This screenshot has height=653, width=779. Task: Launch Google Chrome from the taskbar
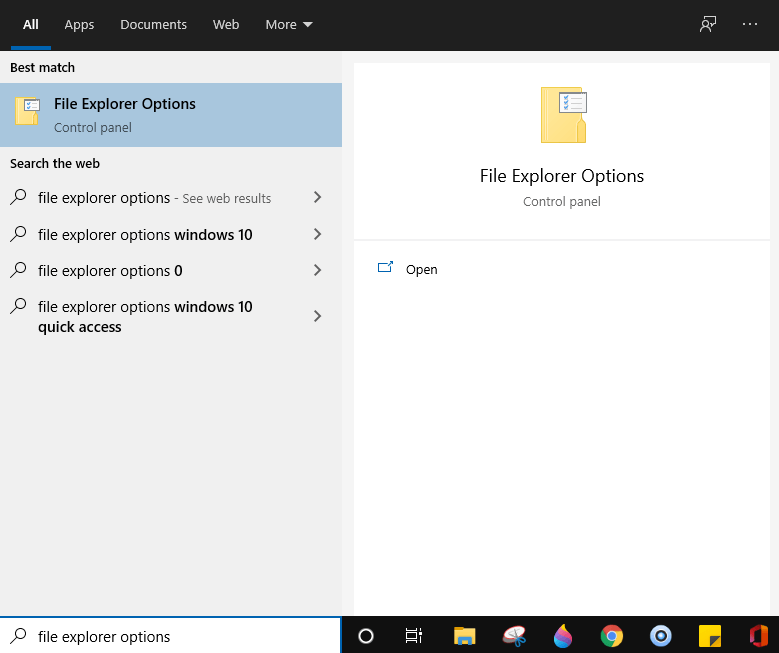612,636
